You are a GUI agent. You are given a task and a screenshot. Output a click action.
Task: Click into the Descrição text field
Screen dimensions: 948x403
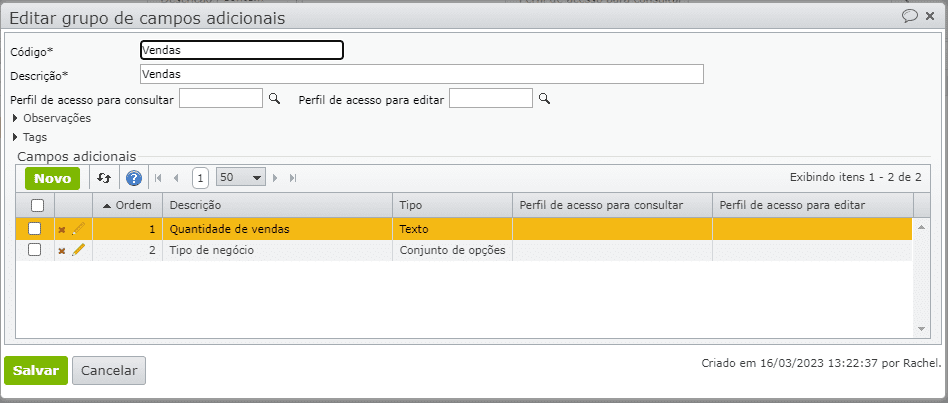click(x=421, y=74)
